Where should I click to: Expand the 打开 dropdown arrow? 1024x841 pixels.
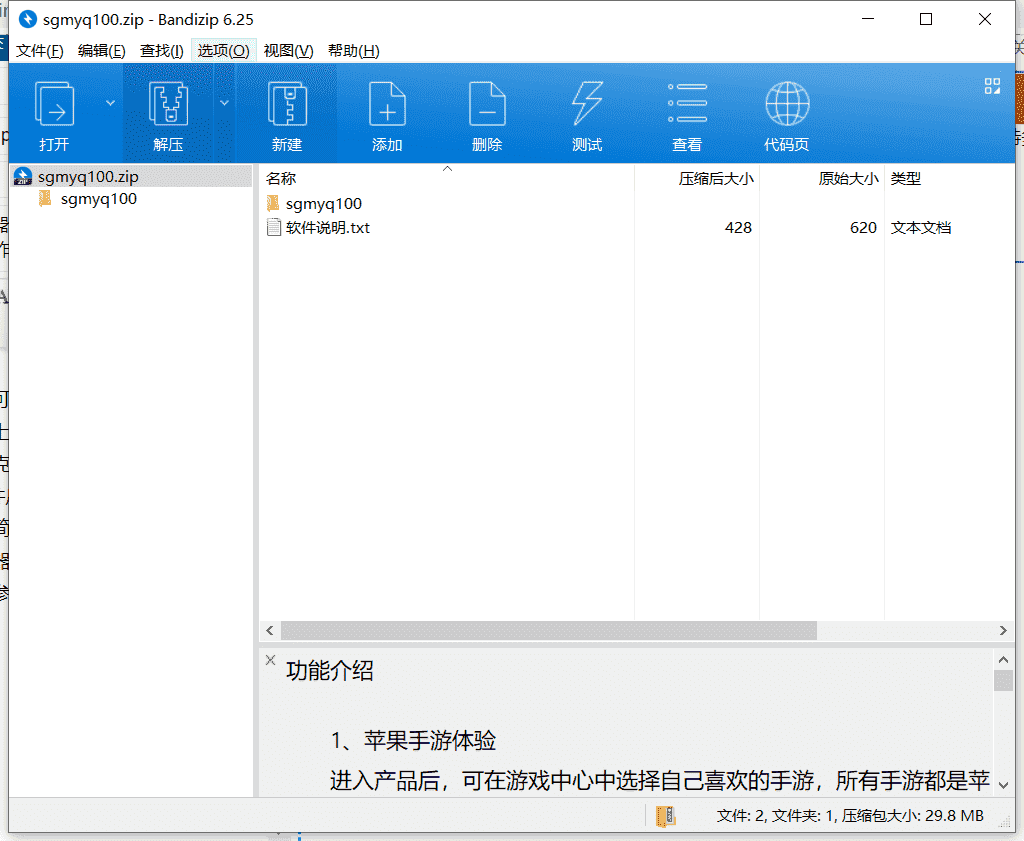[110, 103]
